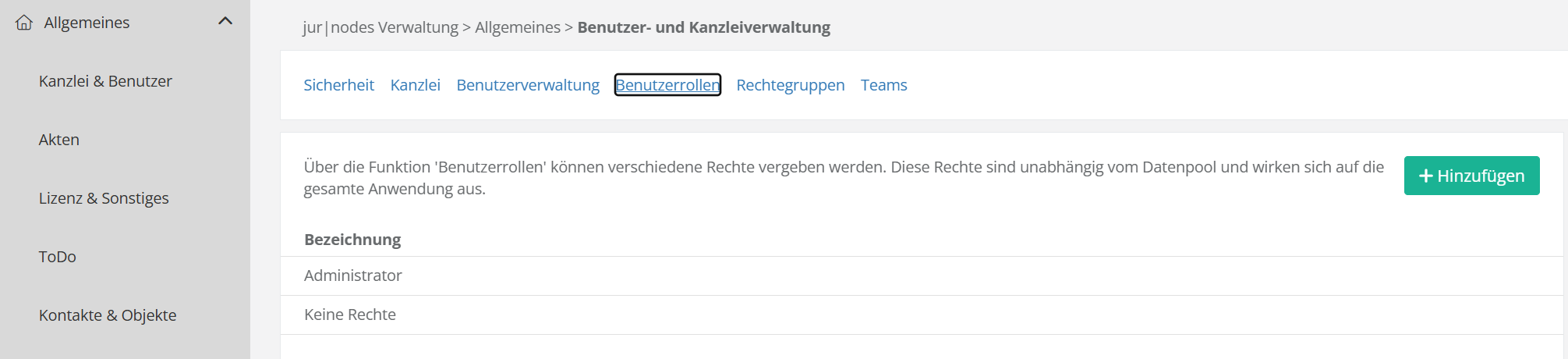
Task: Click jur|nodes Verwaltung in the breadcrumb
Action: [x=380, y=27]
